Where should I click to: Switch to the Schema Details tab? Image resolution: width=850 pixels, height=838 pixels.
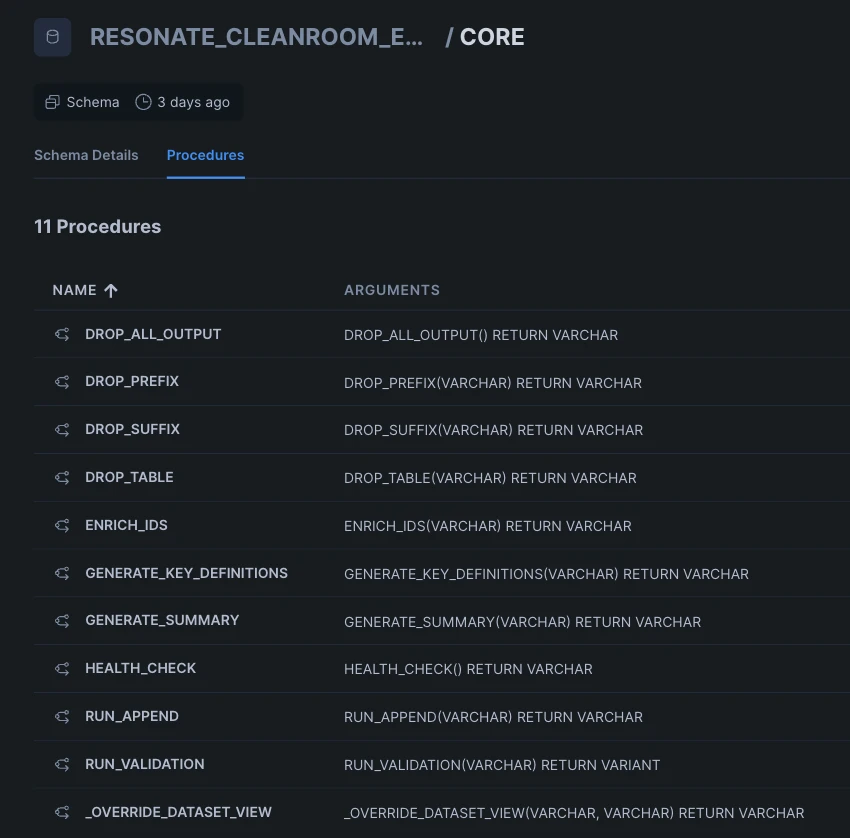tap(86, 155)
